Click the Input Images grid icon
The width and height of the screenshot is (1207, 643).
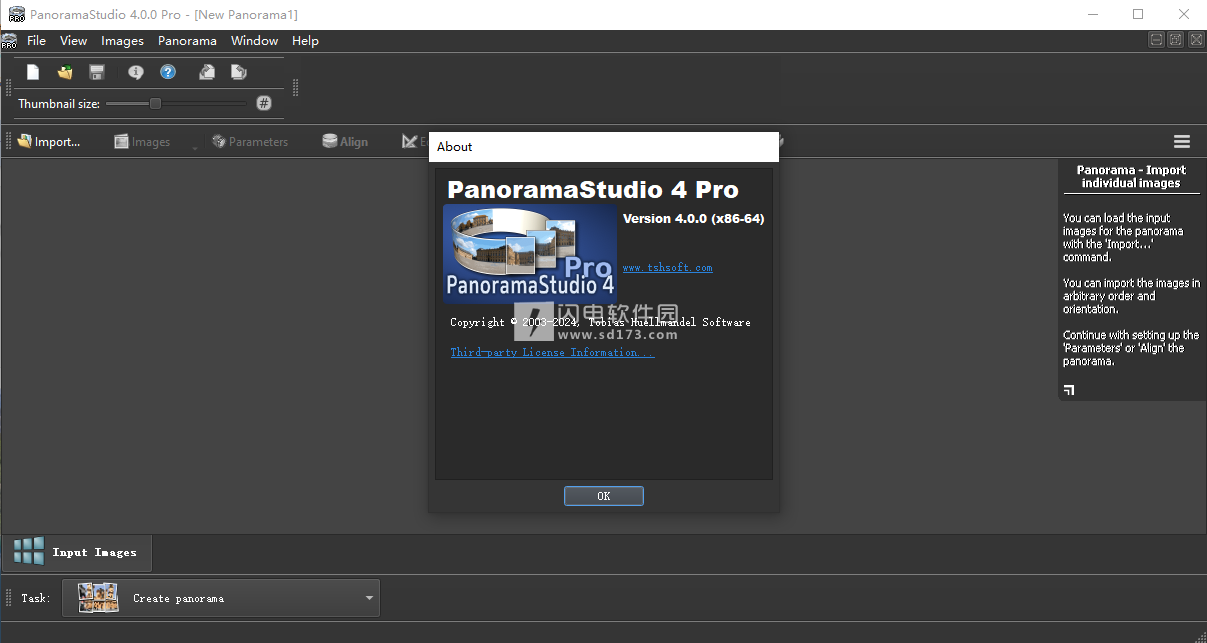29,551
